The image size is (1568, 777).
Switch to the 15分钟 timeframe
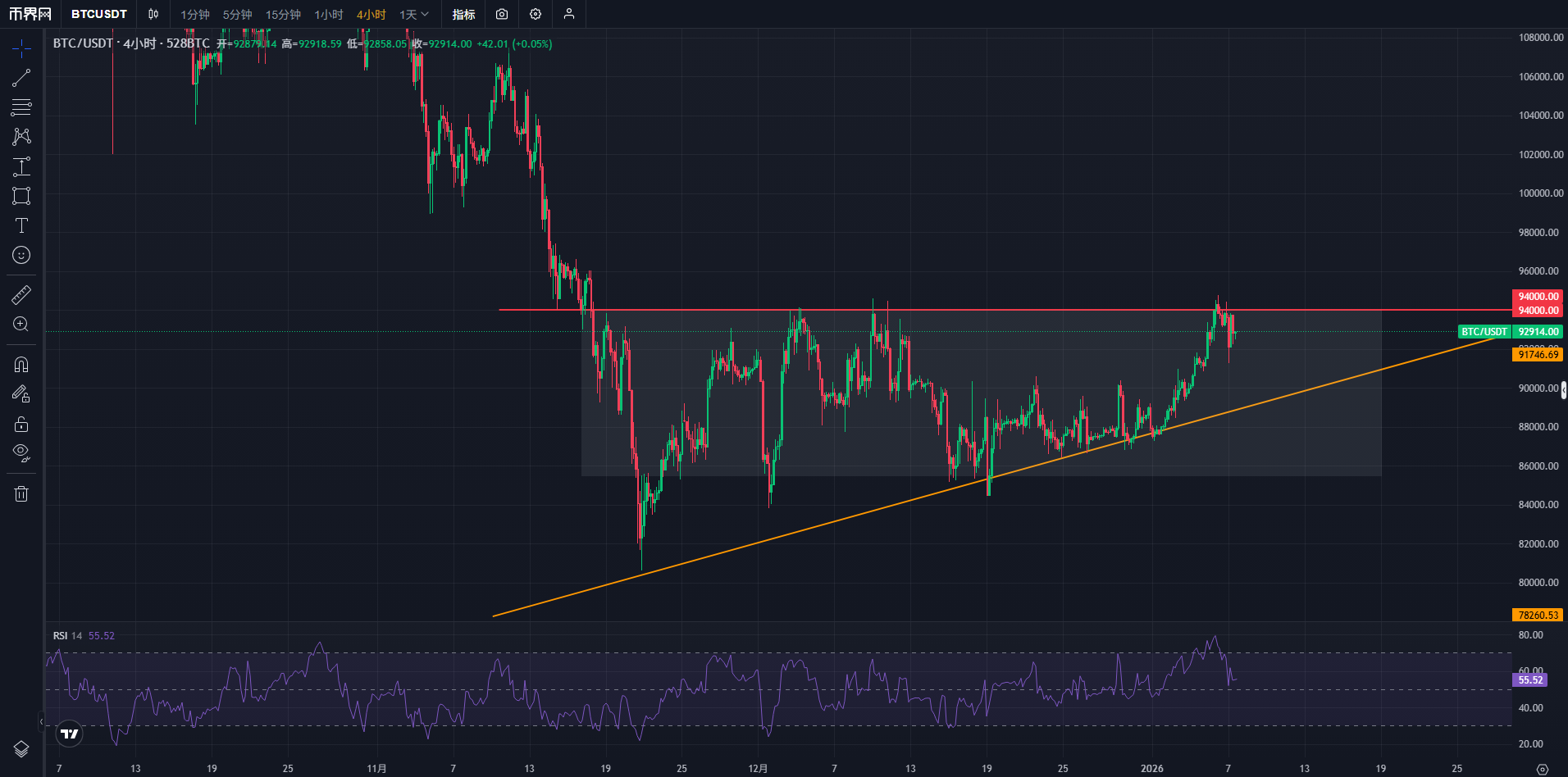[283, 14]
